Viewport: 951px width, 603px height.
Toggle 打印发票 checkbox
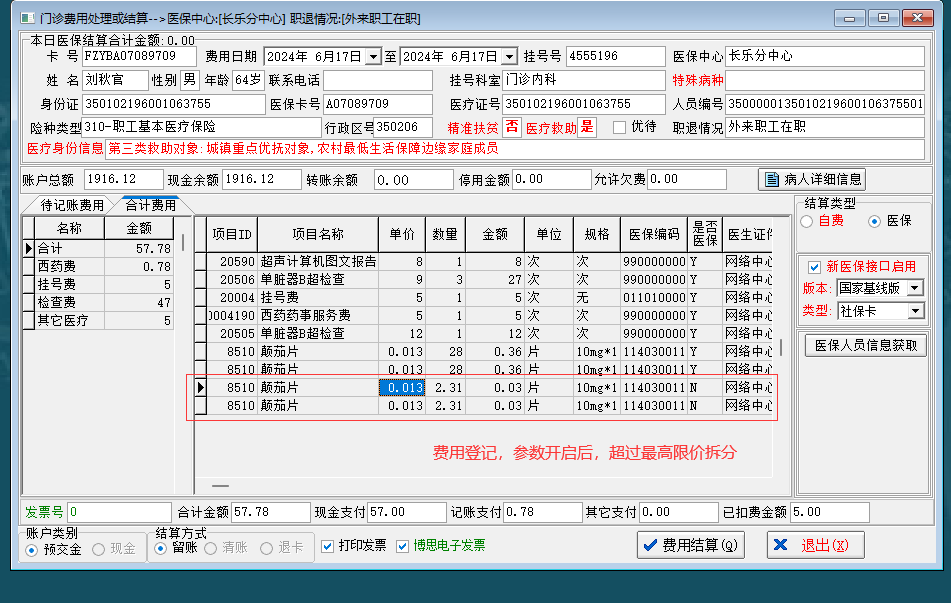tap(328, 546)
